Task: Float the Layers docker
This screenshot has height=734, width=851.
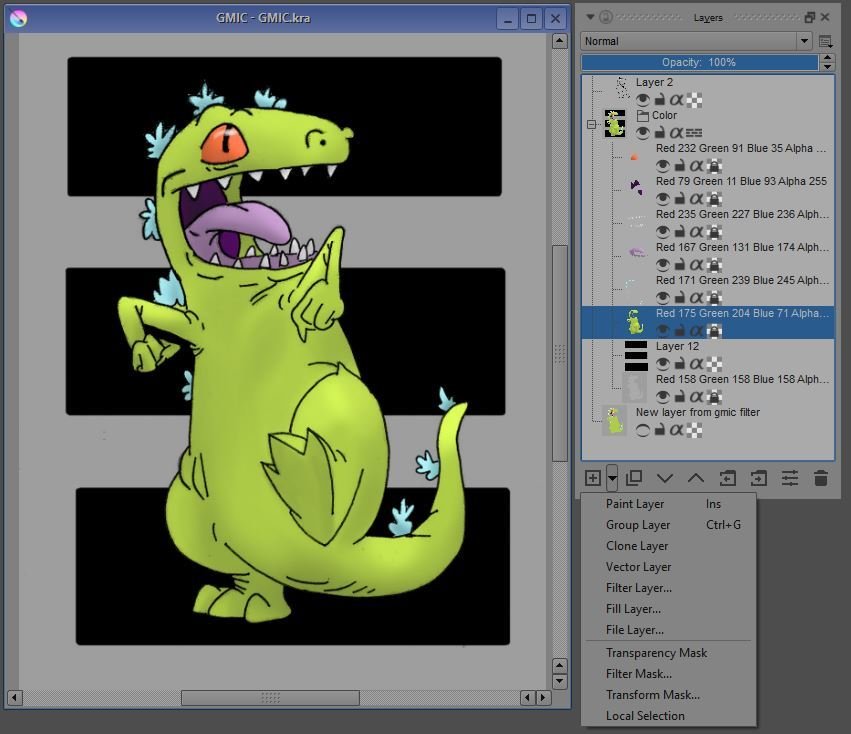Action: coord(810,17)
